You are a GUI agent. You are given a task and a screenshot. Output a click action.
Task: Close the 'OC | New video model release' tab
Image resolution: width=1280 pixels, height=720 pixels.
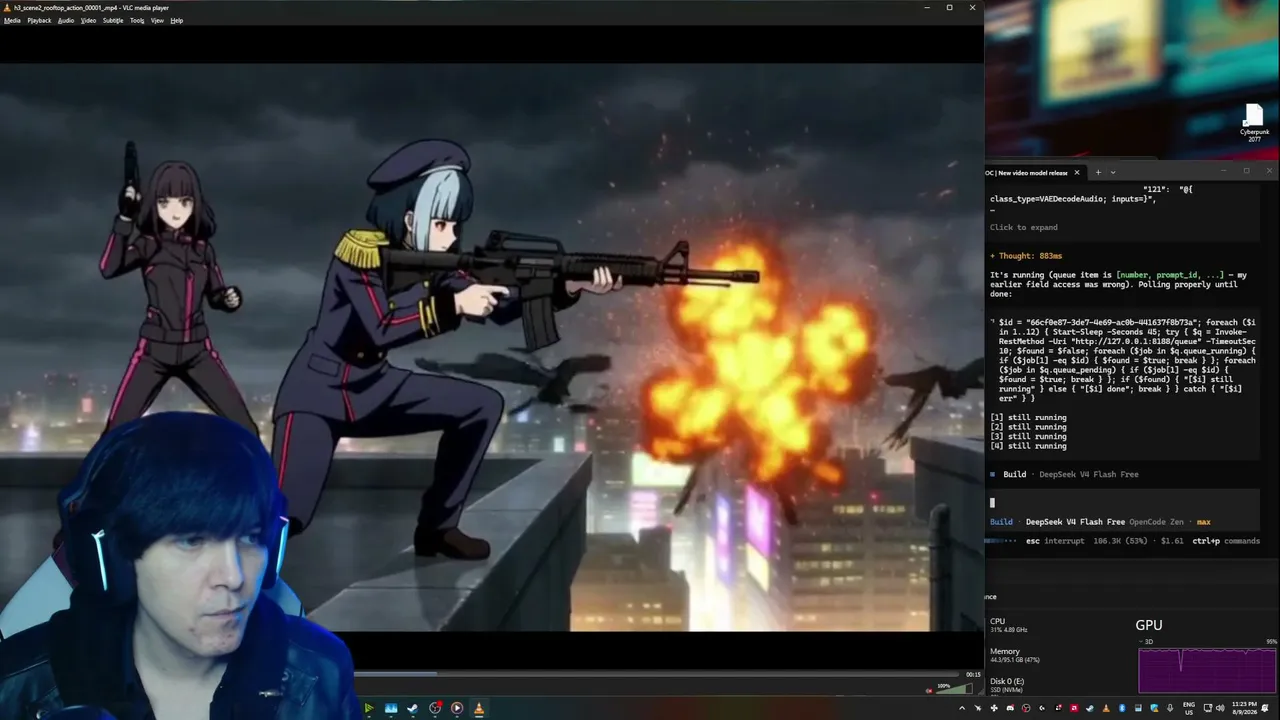click(1079, 172)
